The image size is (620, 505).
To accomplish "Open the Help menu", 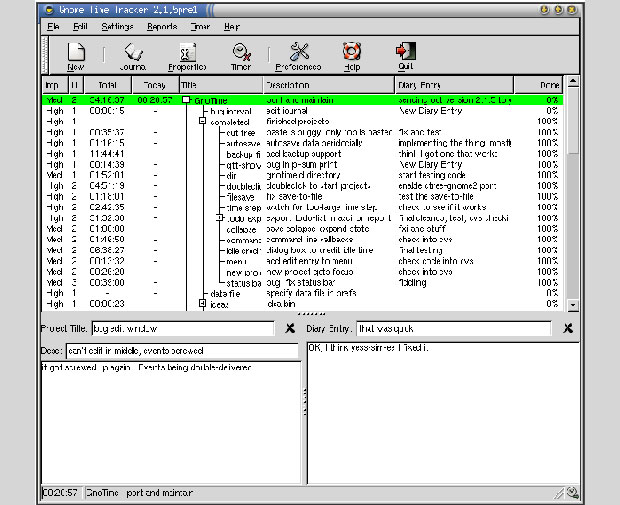I will coord(232,26).
